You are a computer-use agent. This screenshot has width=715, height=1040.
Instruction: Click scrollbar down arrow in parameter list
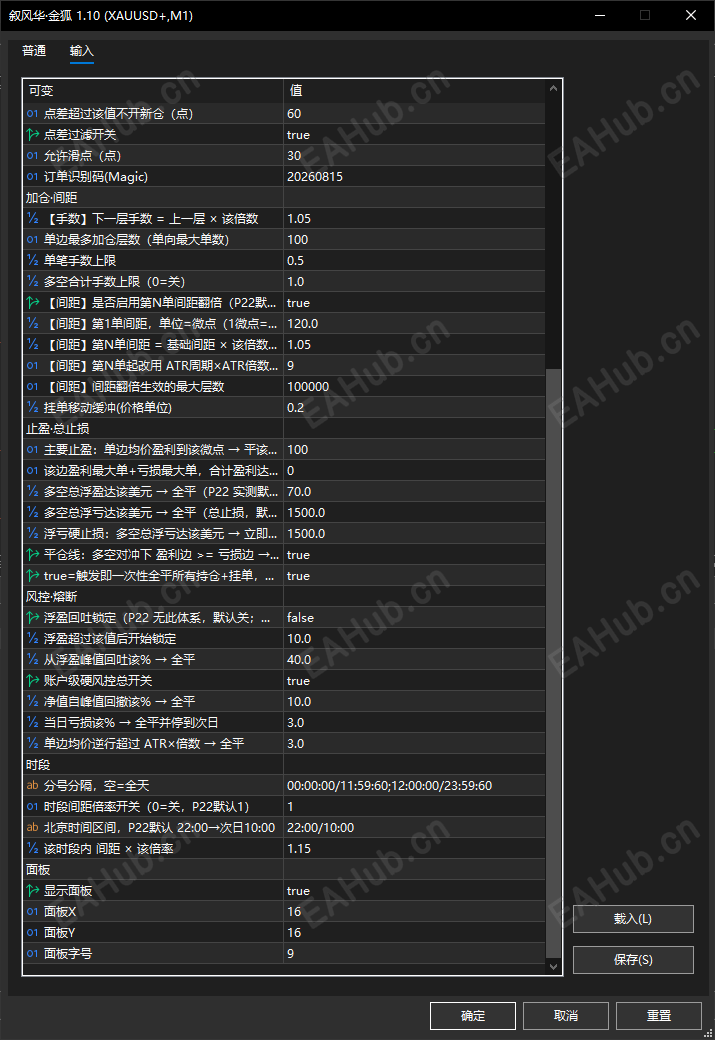pos(553,966)
